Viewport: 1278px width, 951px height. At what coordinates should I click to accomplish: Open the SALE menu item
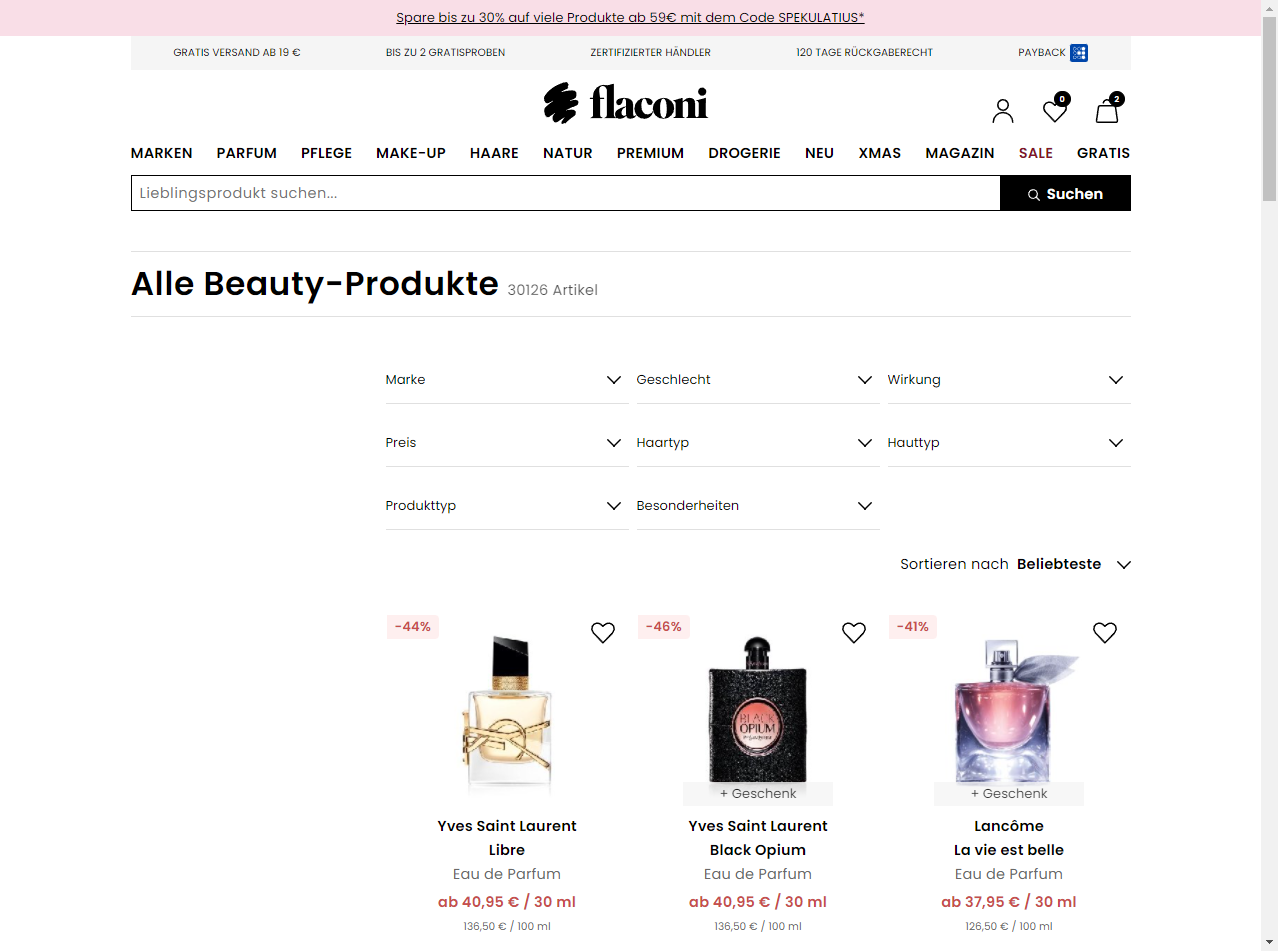coord(1036,153)
